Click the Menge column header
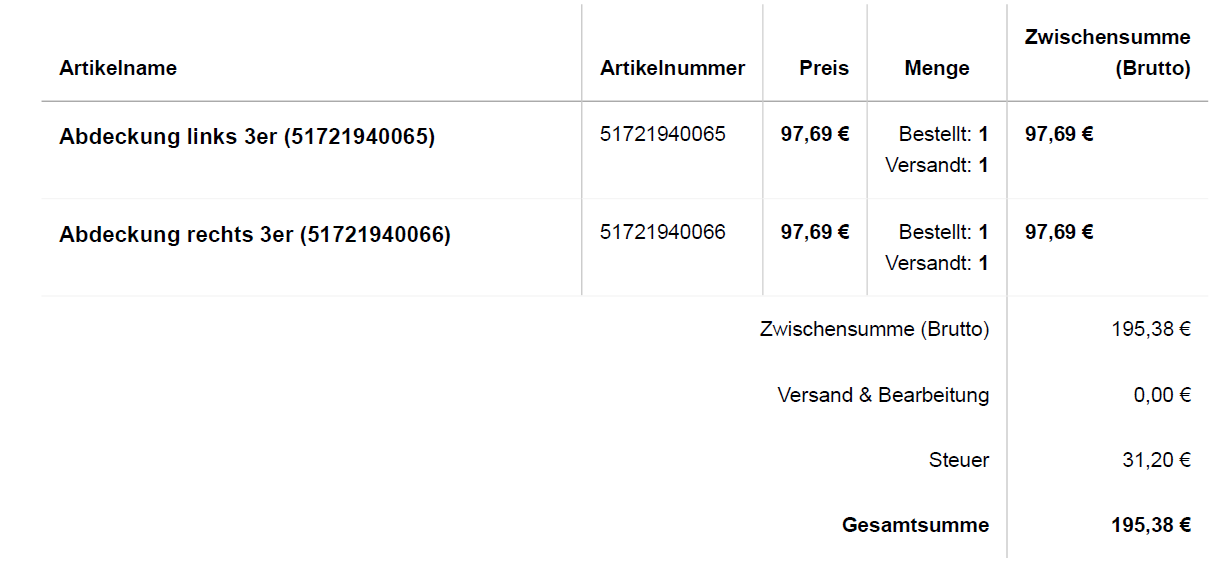The image size is (1232, 574). click(x=937, y=68)
